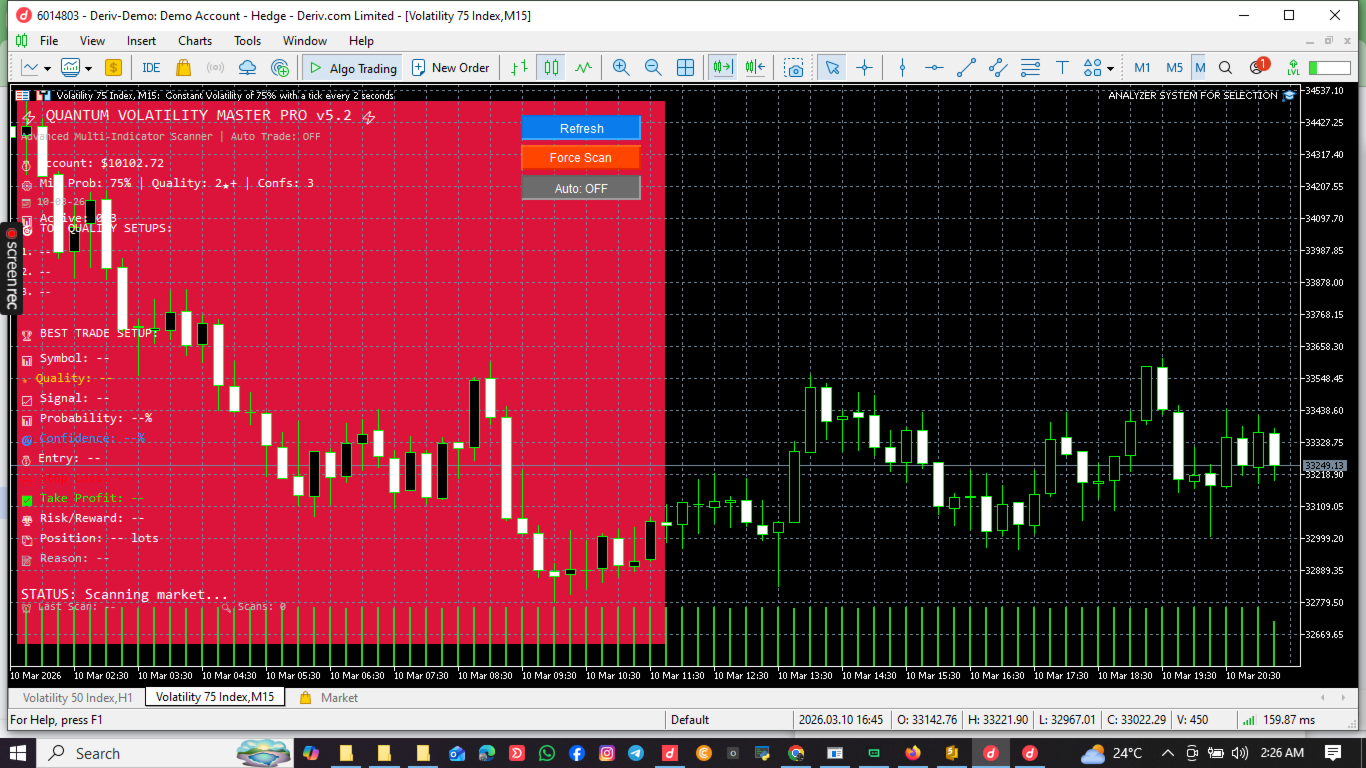Open account notifications with red badge
The height and width of the screenshot is (768, 1366).
[1258, 67]
